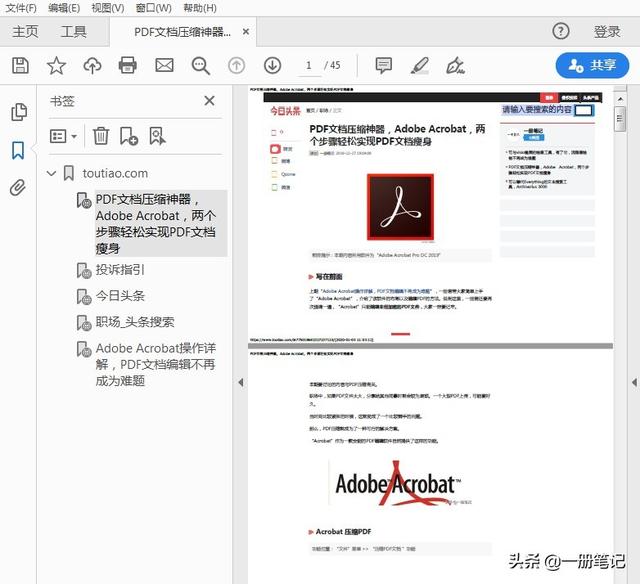Collapse the left navigation pane arrow
This screenshot has height=584, width=640.
[x=240, y=382]
